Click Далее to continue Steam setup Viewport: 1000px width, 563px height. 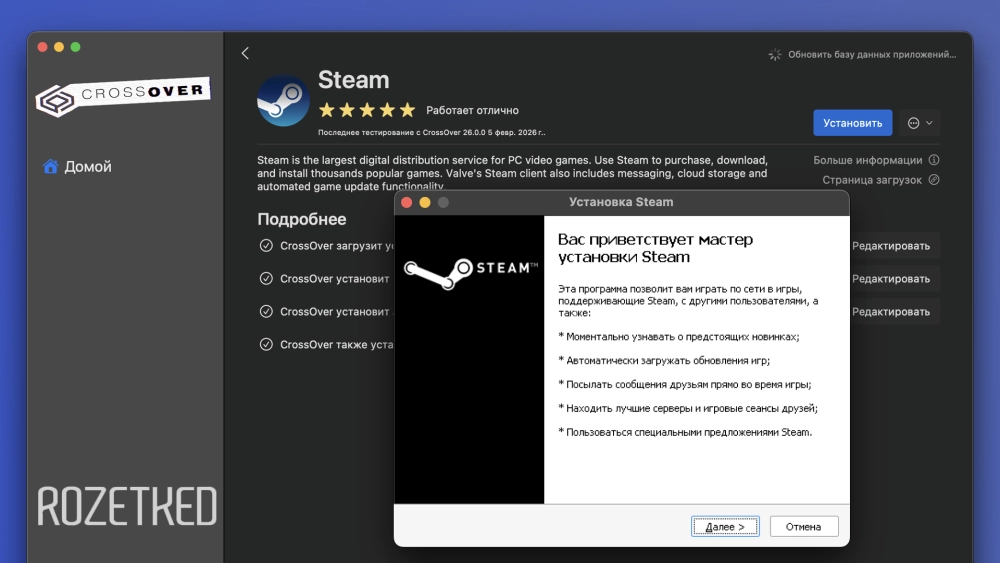pos(725,527)
